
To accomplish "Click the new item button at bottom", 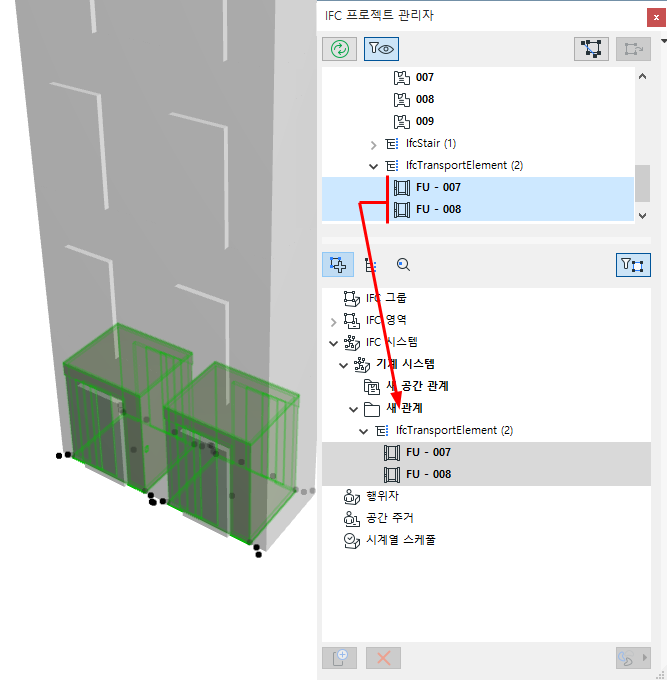I will [x=340, y=658].
